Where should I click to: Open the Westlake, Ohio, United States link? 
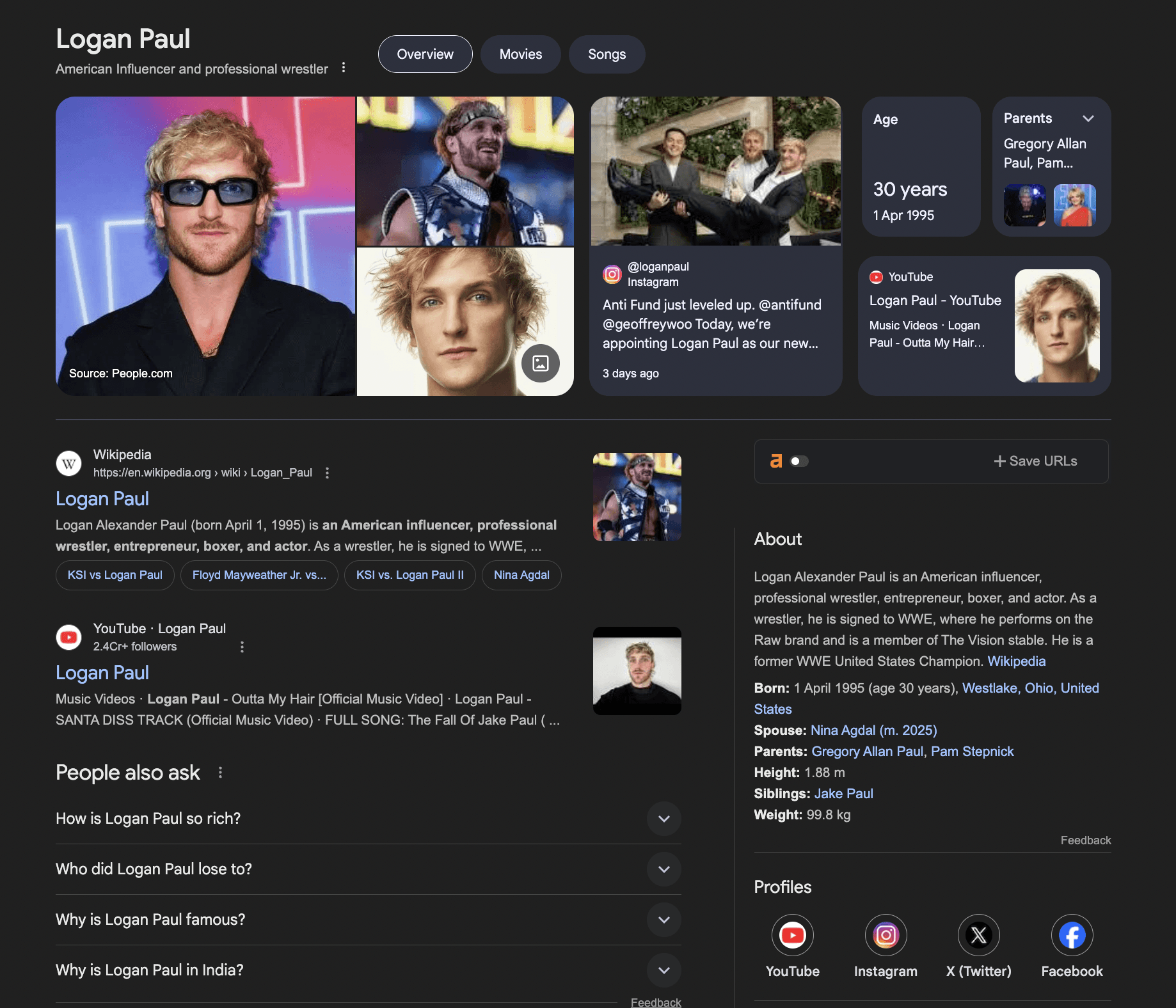(x=1030, y=688)
